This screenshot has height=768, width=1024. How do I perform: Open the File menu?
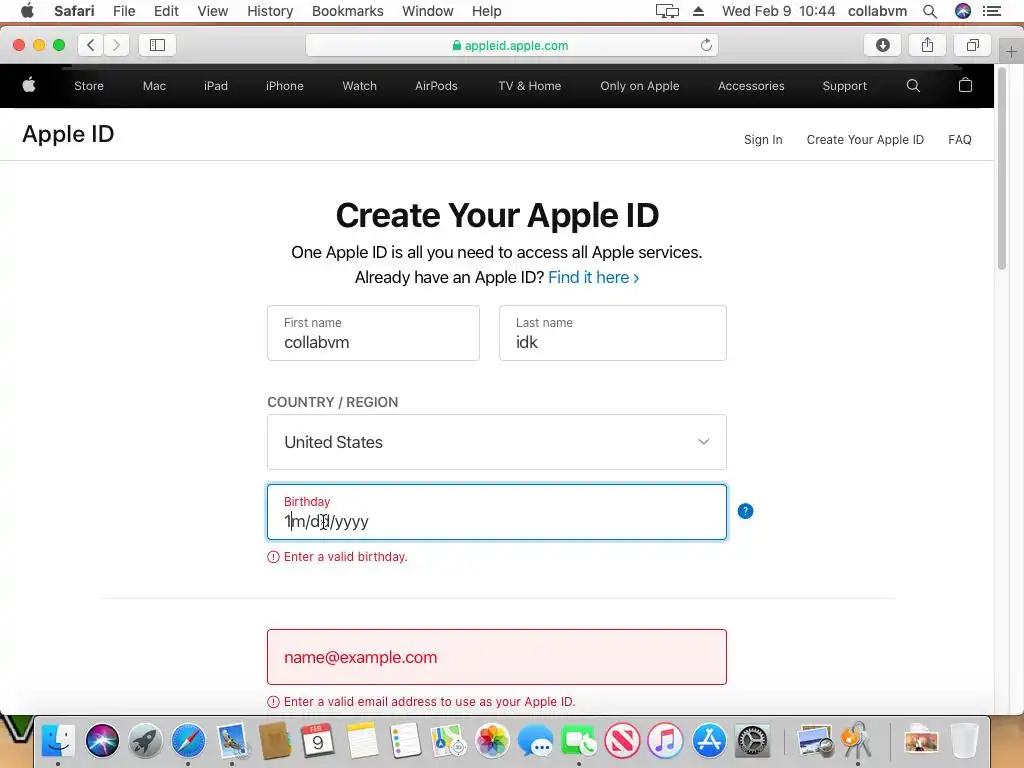(123, 11)
